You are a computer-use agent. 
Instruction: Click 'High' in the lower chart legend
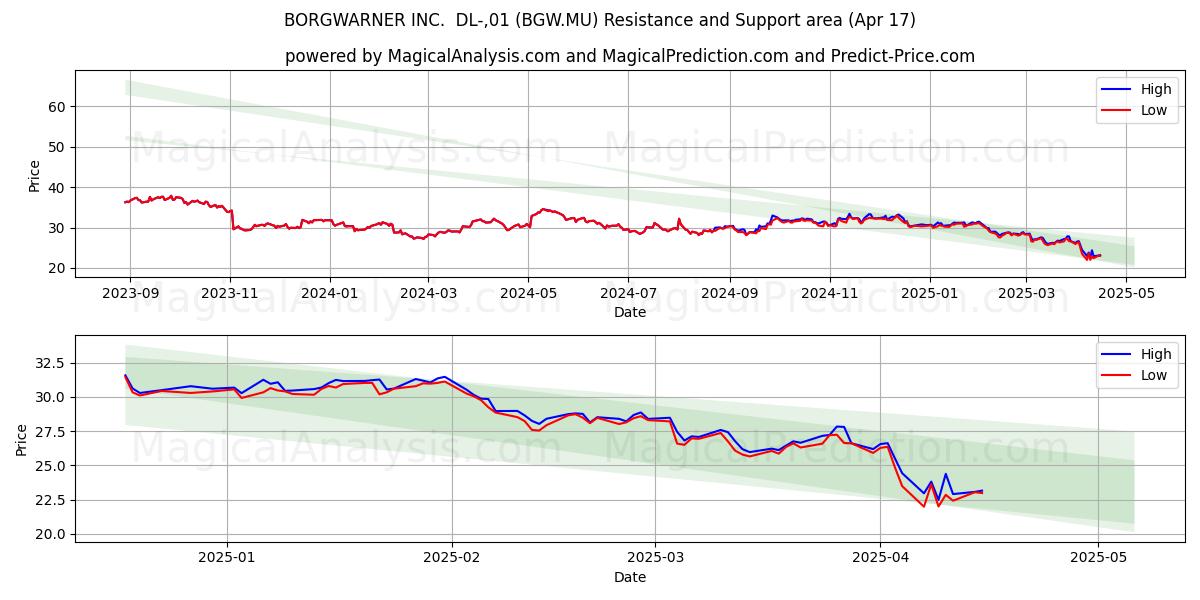[x=1156, y=353]
